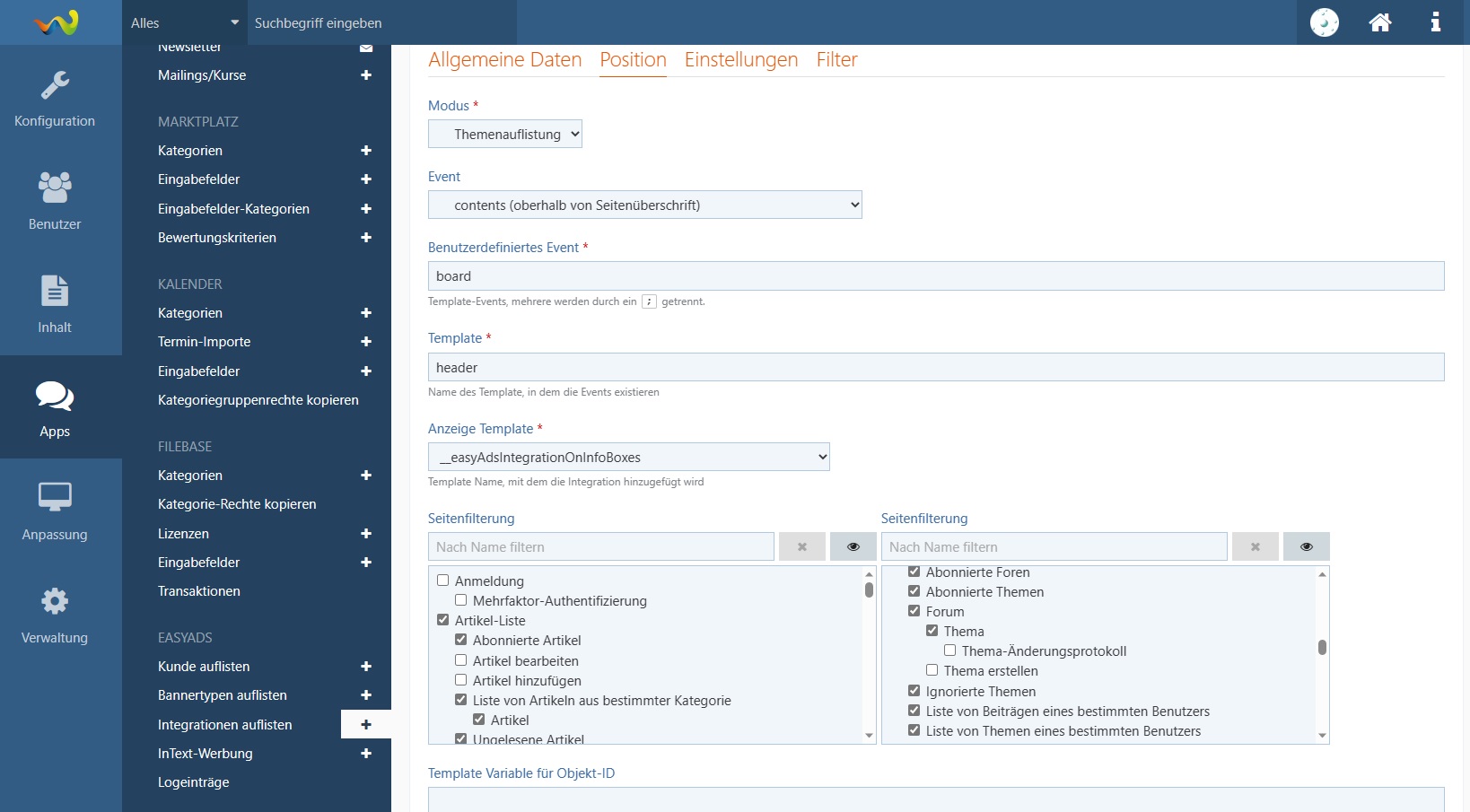This screenshot has height=812, width=1470.
Task: Toggle right Seitenfilterung eye visibility button
Action: click(1307, 546)
